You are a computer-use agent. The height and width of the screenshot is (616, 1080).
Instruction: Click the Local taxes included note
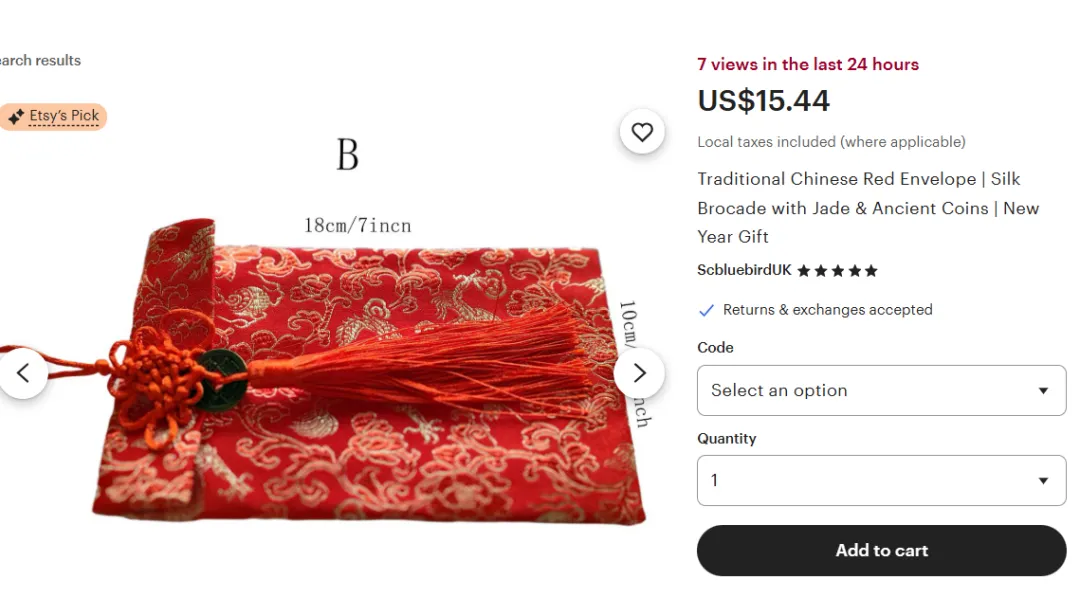tap(831, 142)
